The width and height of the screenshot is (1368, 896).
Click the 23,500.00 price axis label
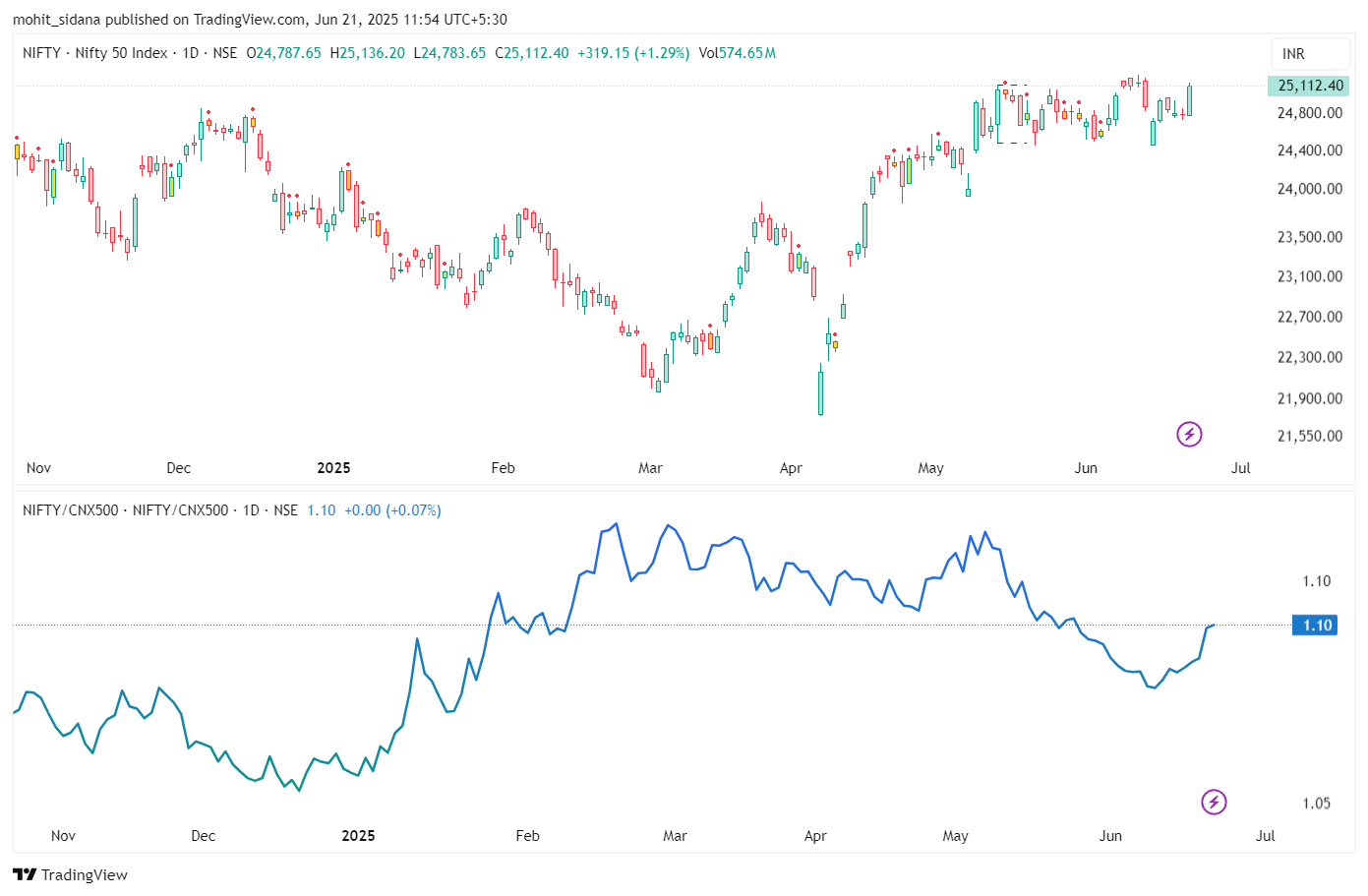tap(1309, 237)
